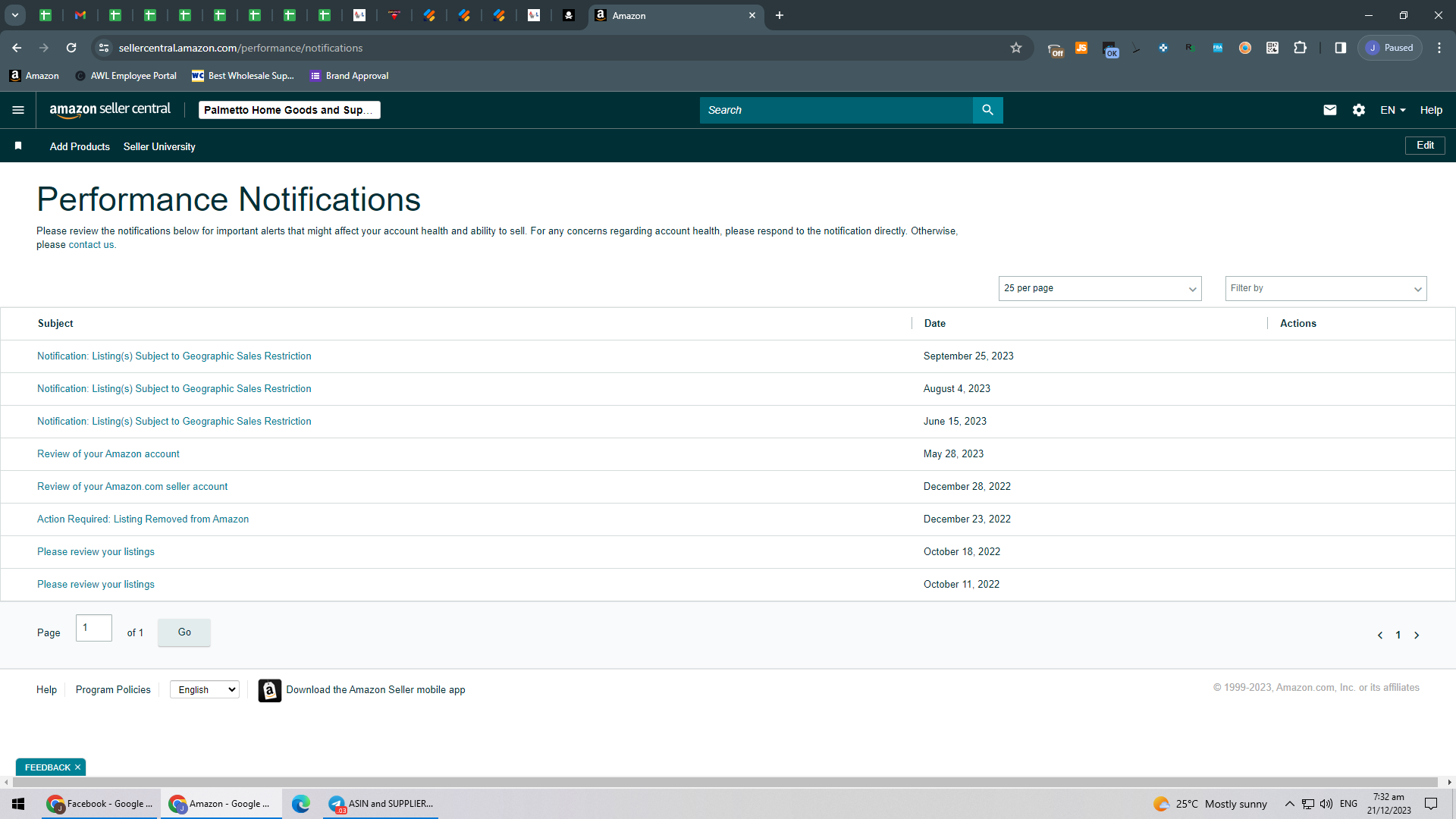
Task: Click the Edit button
Action: point(1425,146)
